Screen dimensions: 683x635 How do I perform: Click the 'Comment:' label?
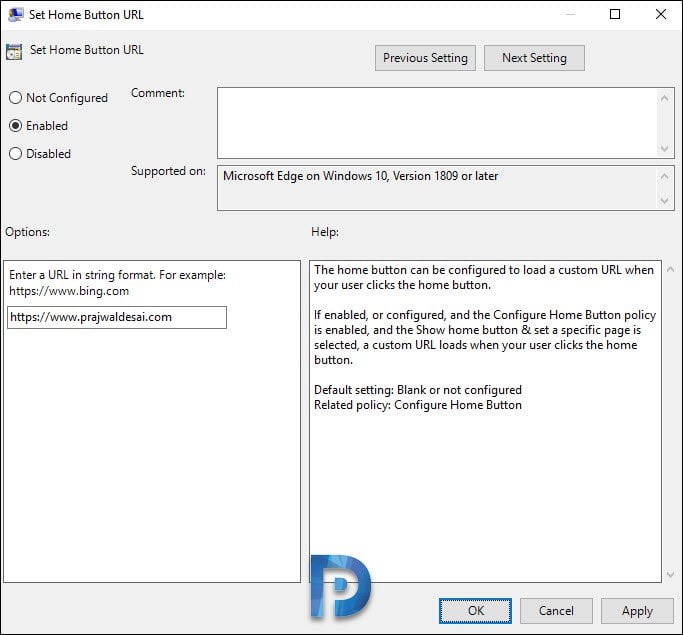coord(158,93)
